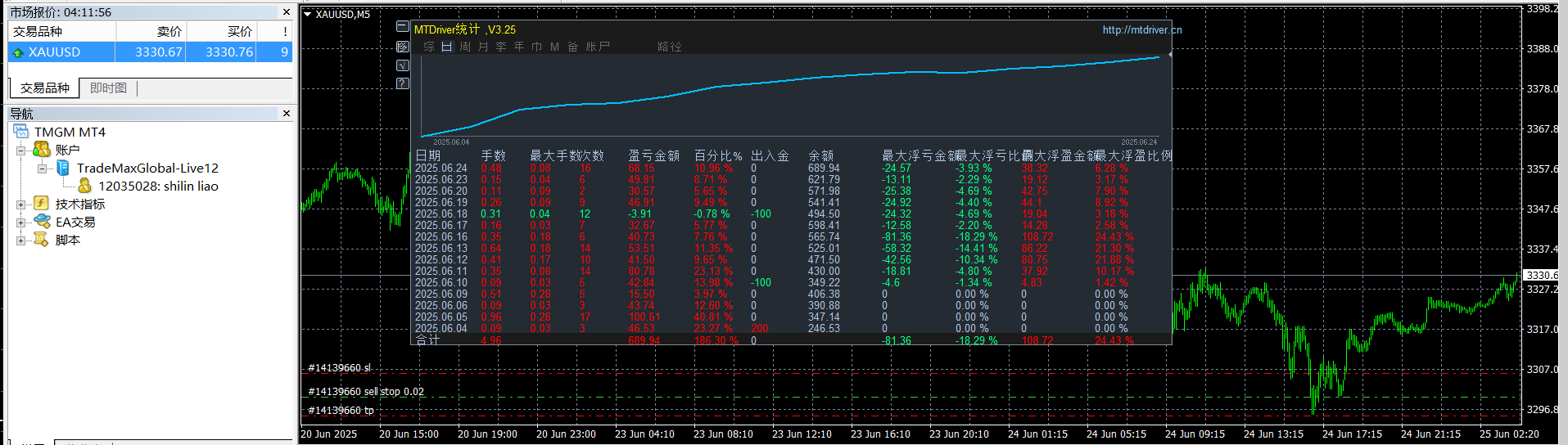
Task: Click the 卖价 column header
Action: (151, 31)
